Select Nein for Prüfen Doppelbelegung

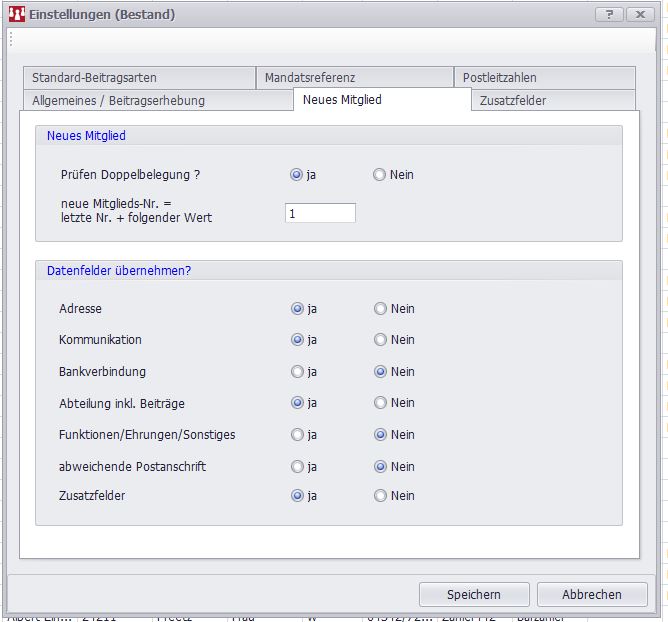(x=380, y=175)
